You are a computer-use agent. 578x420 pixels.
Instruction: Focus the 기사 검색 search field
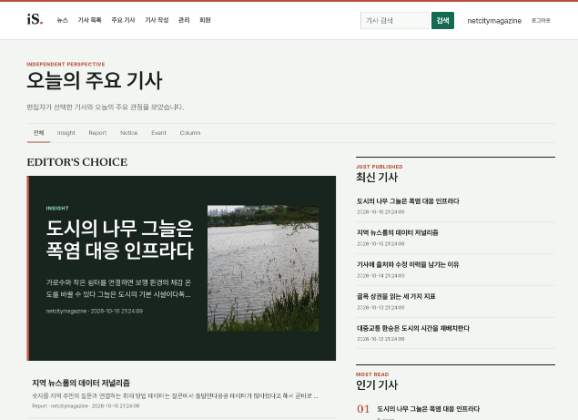click(395, 21)
